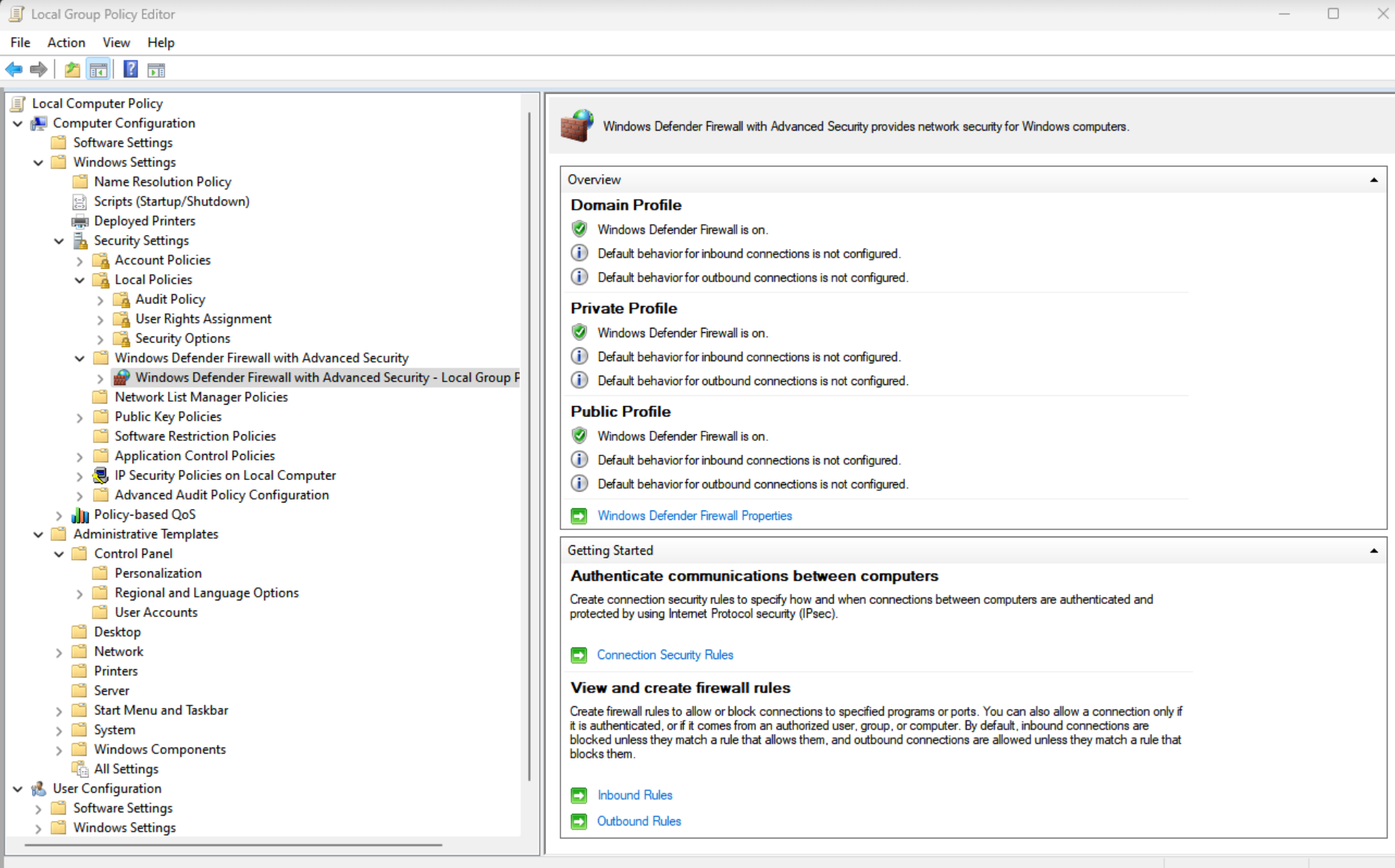
Task: Select User Rights Assignment in tree
Action: tap(203, 319)
